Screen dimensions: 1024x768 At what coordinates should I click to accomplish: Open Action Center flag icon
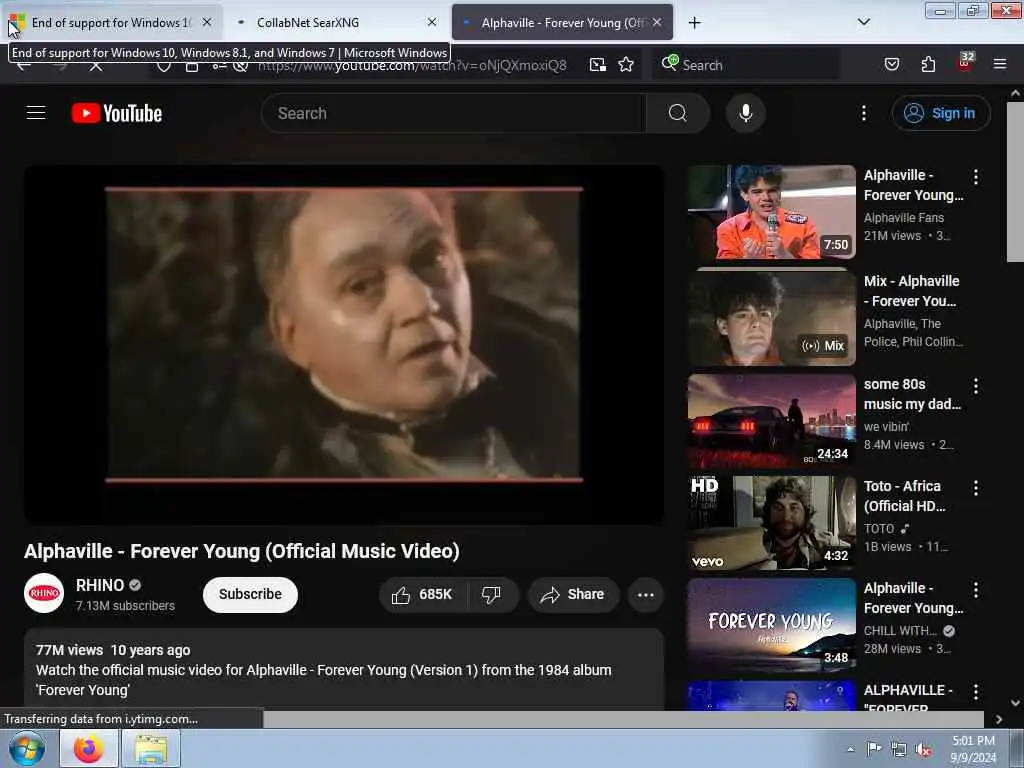874,749
